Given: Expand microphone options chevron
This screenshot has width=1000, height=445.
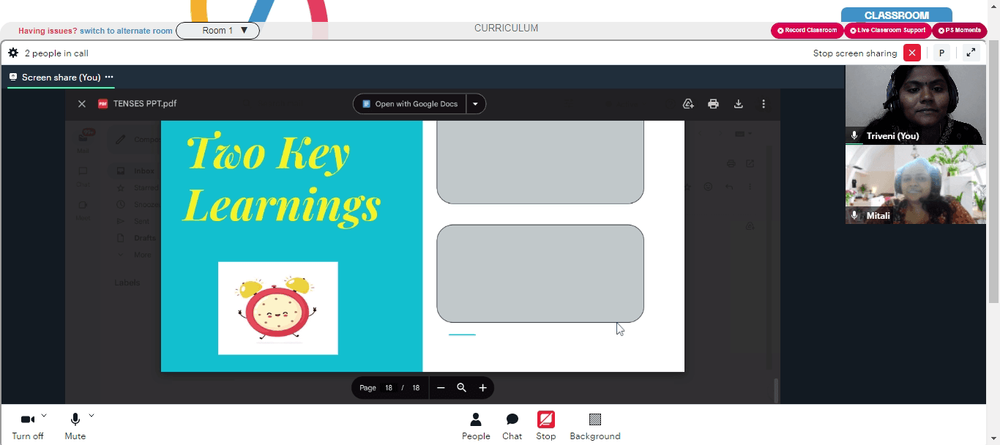Looking at the screenshot, I should pos(91,416).
